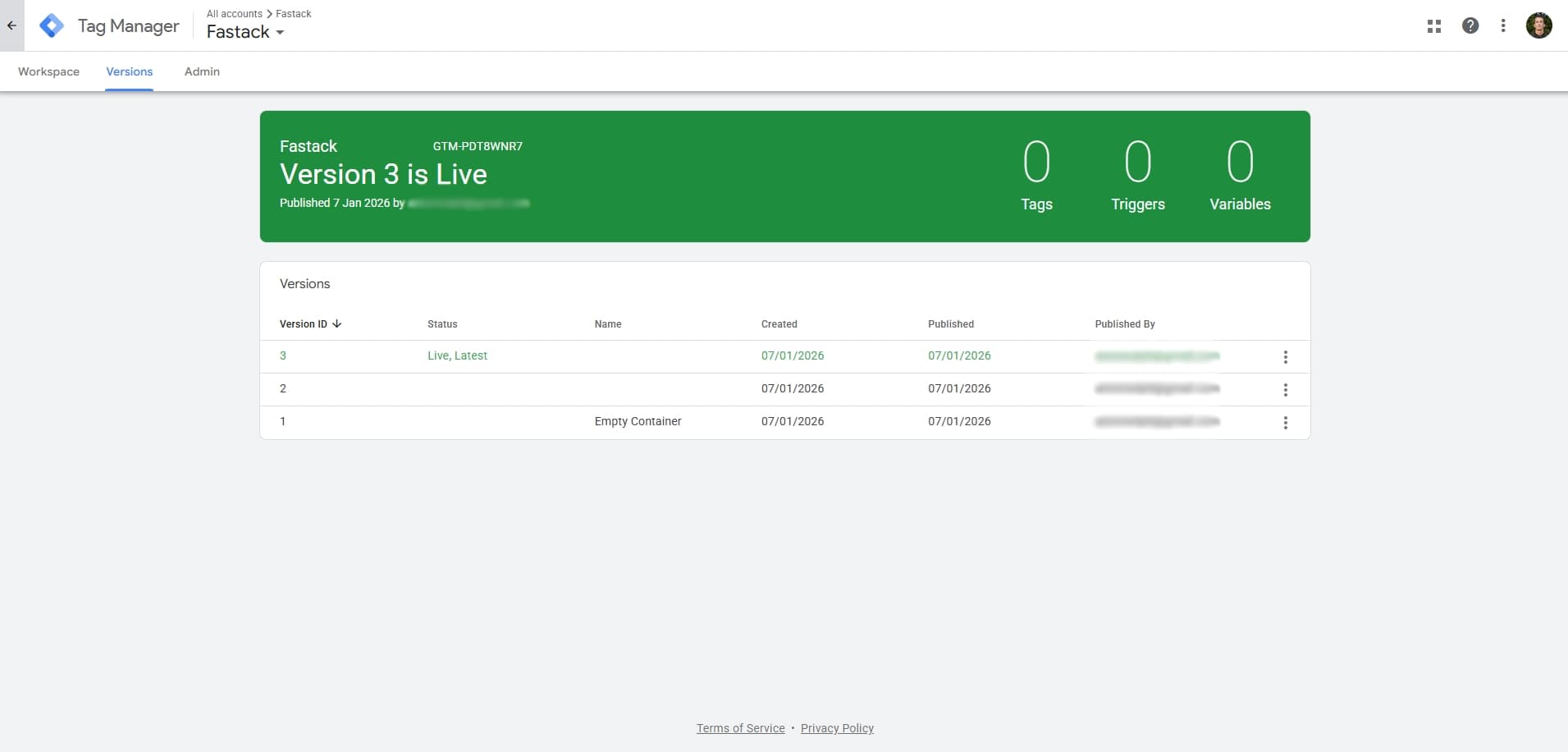Open the user account avatar
Screen dimensions: 1568x752
point(1538,25)
